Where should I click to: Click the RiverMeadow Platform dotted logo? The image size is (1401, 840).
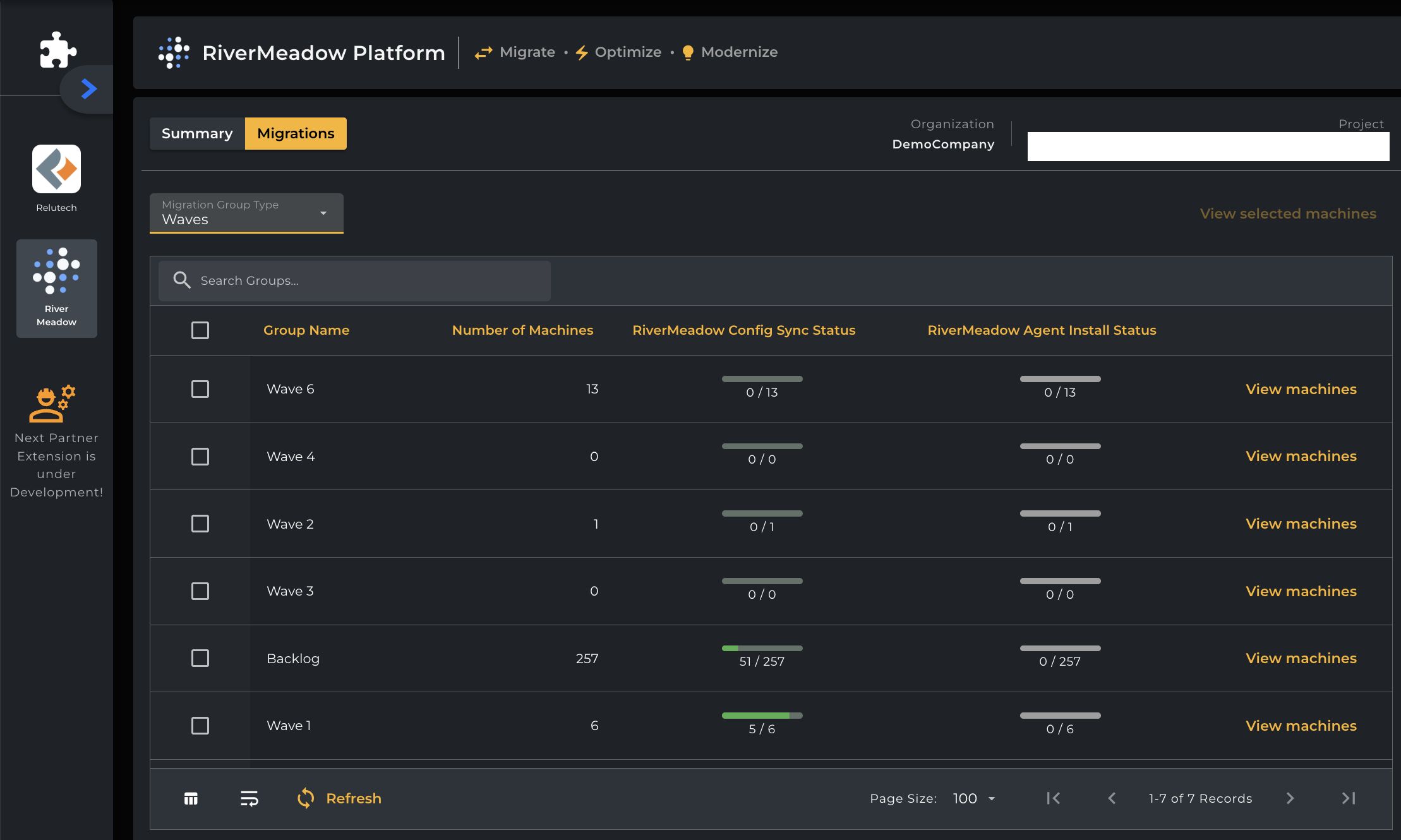[x=174, y=52]
